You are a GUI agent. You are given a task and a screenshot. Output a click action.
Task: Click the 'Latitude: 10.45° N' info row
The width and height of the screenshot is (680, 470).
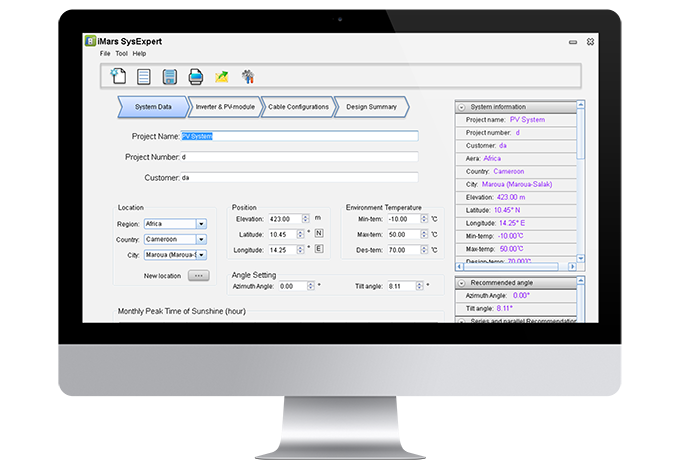[516, 210]
